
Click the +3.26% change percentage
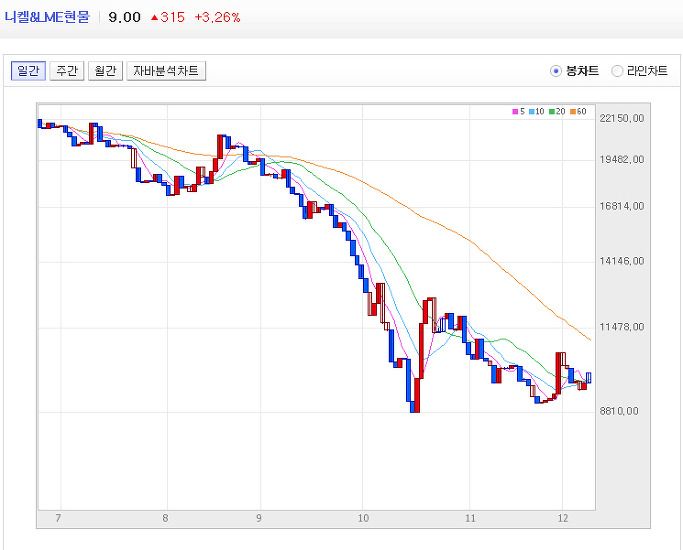pyautogui.click(x=217, y=17)
